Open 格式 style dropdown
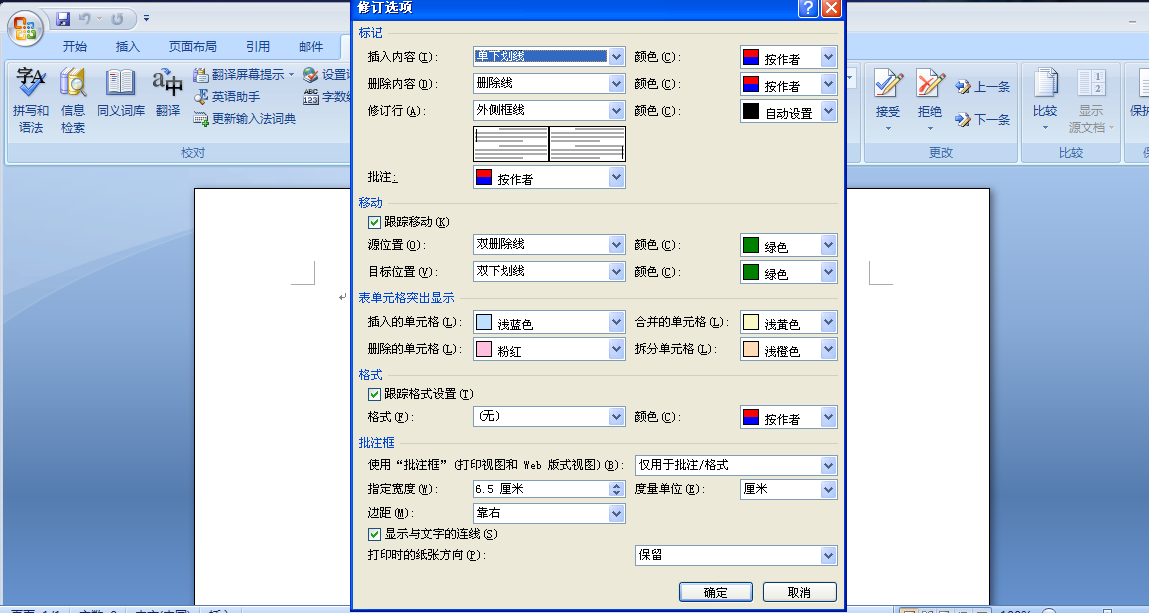The image size is (1149, 613). coord(549,417)
